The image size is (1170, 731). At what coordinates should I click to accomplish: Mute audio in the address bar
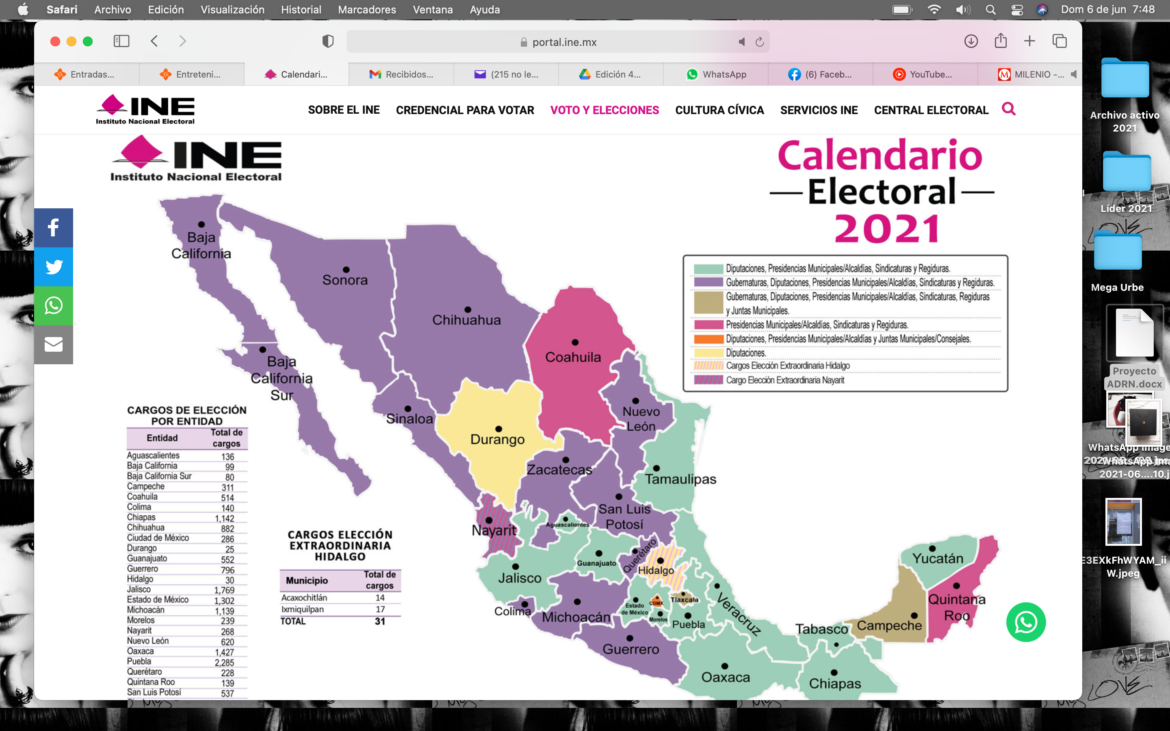742,42
